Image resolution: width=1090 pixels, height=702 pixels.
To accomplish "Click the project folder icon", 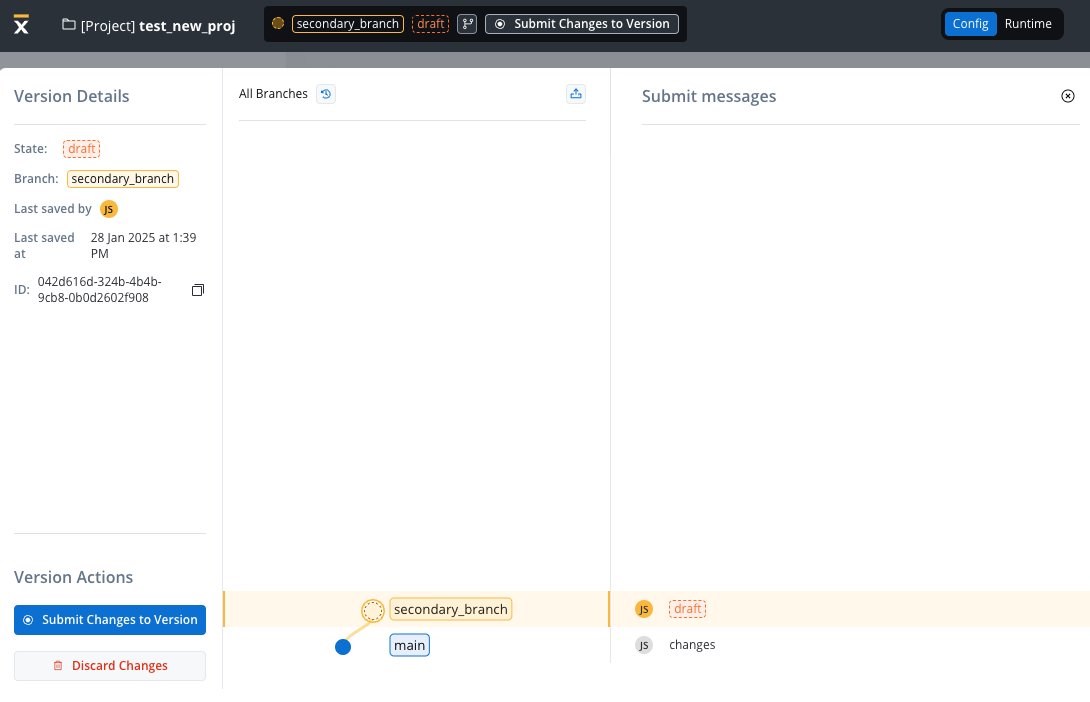I will 69,24.
